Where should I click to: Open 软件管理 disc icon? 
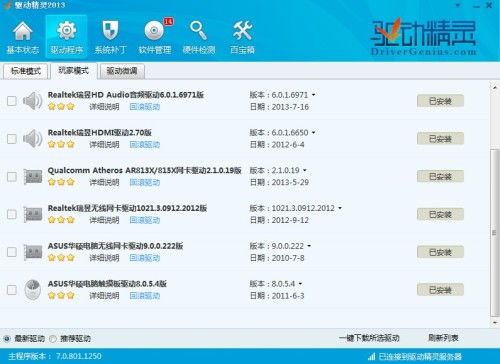pos(154,31)
